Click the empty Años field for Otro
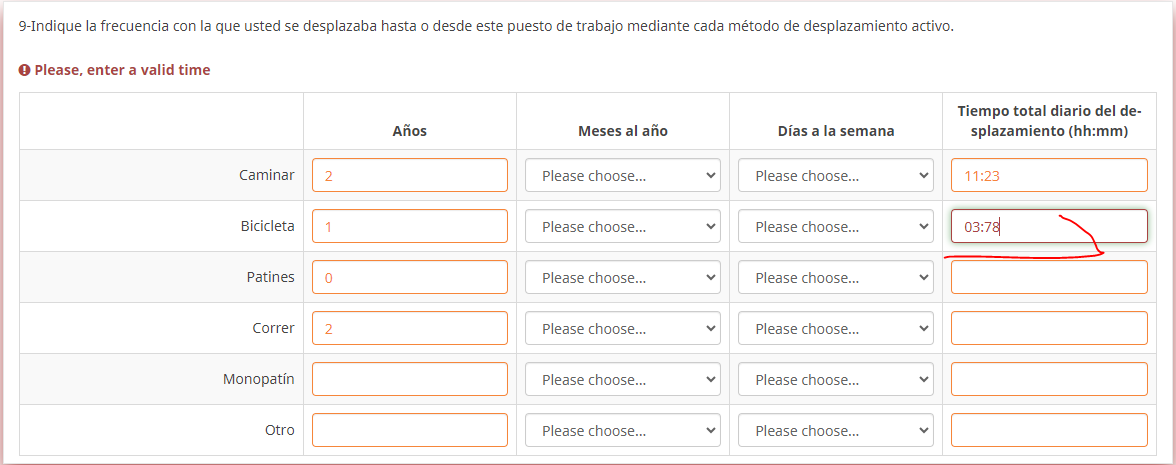This screenshot has height=465, width=1176. click(x=409, y=430)
